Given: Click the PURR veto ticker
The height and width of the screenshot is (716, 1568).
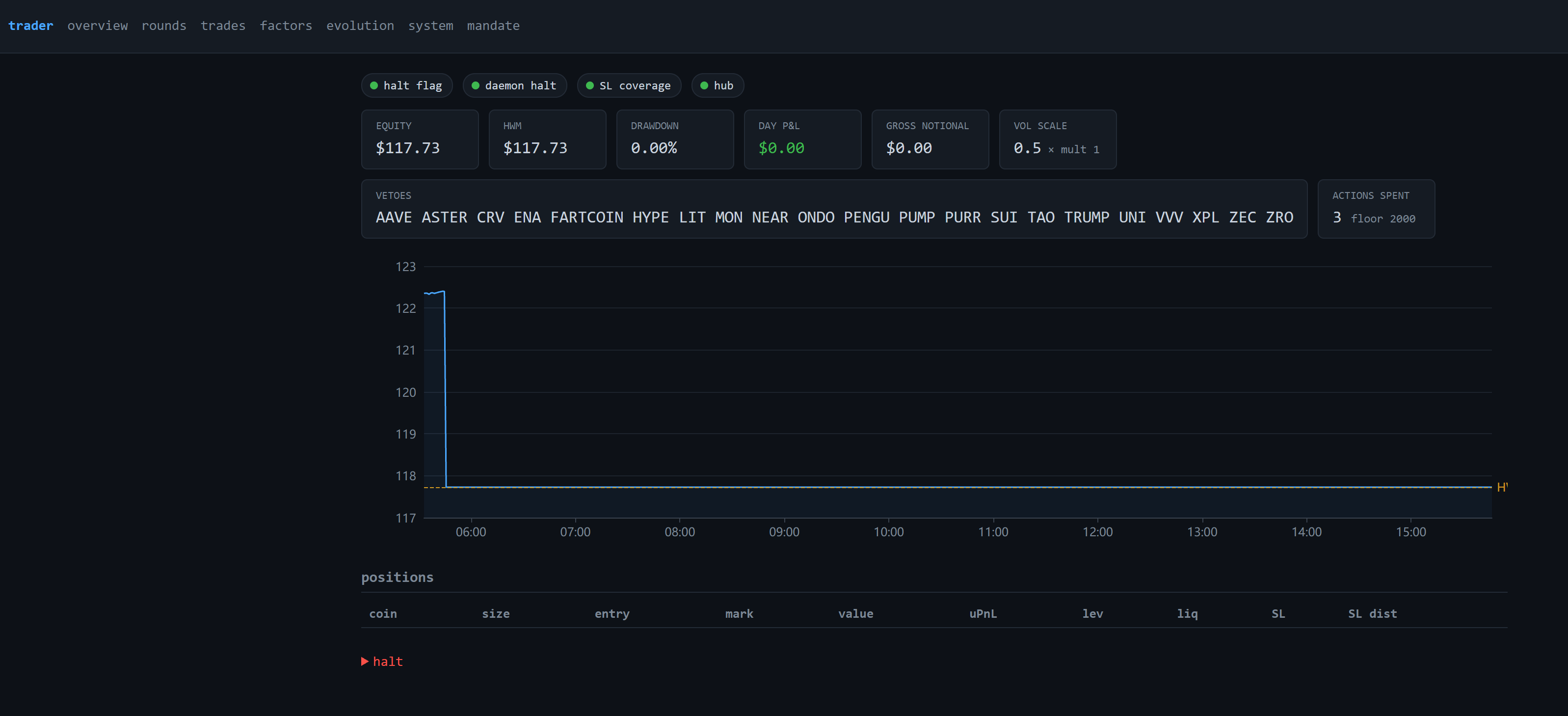Looking at the screenshot, I should pyautogui.click(x=963, y=218).
